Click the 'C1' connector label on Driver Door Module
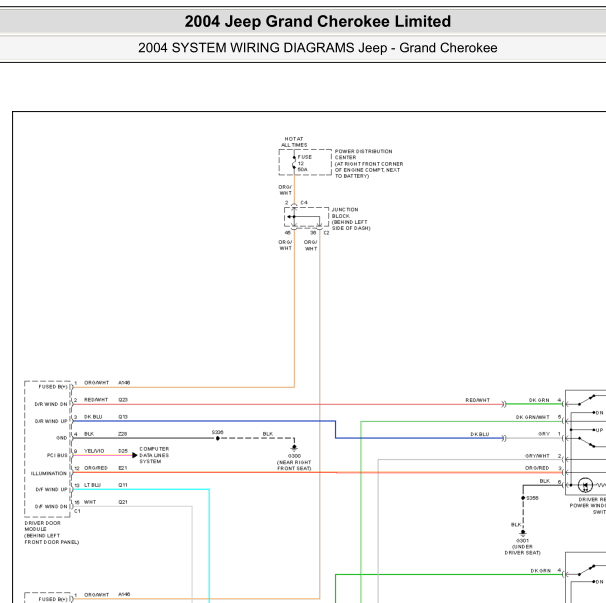Viewport: 606px width, 603px height. (x=77, y=511)
